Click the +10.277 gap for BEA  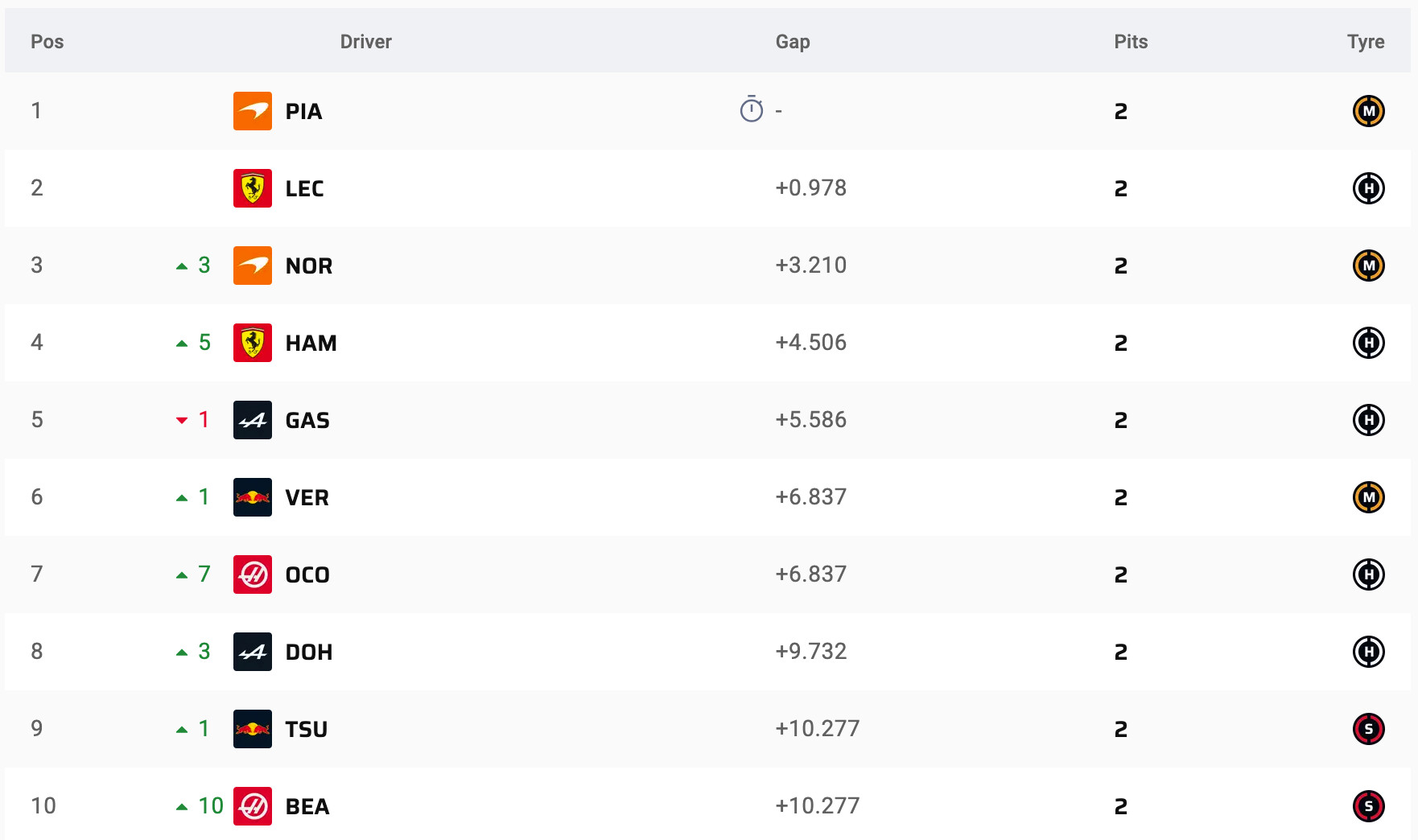(818, 805)
